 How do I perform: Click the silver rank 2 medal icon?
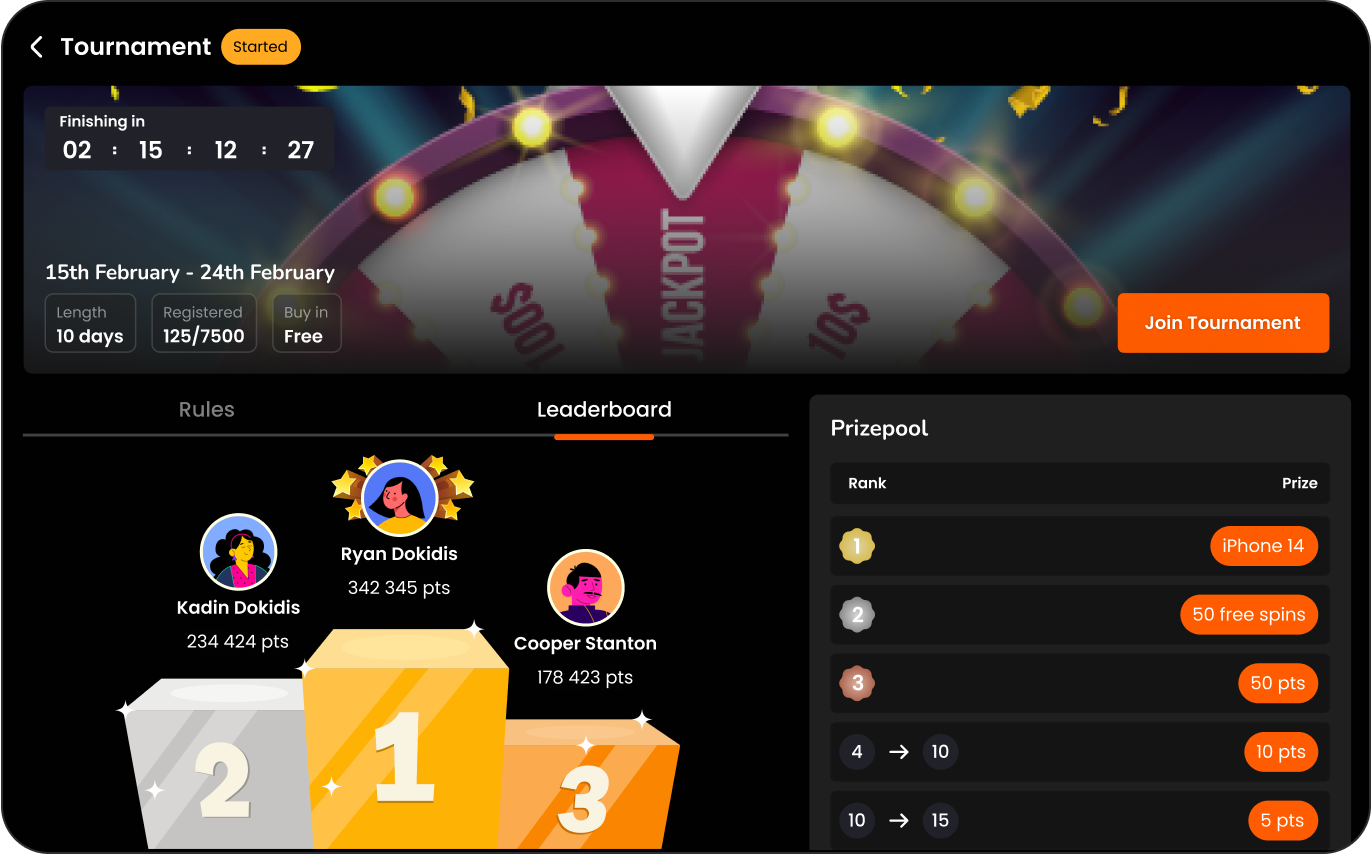pos(857,615)
